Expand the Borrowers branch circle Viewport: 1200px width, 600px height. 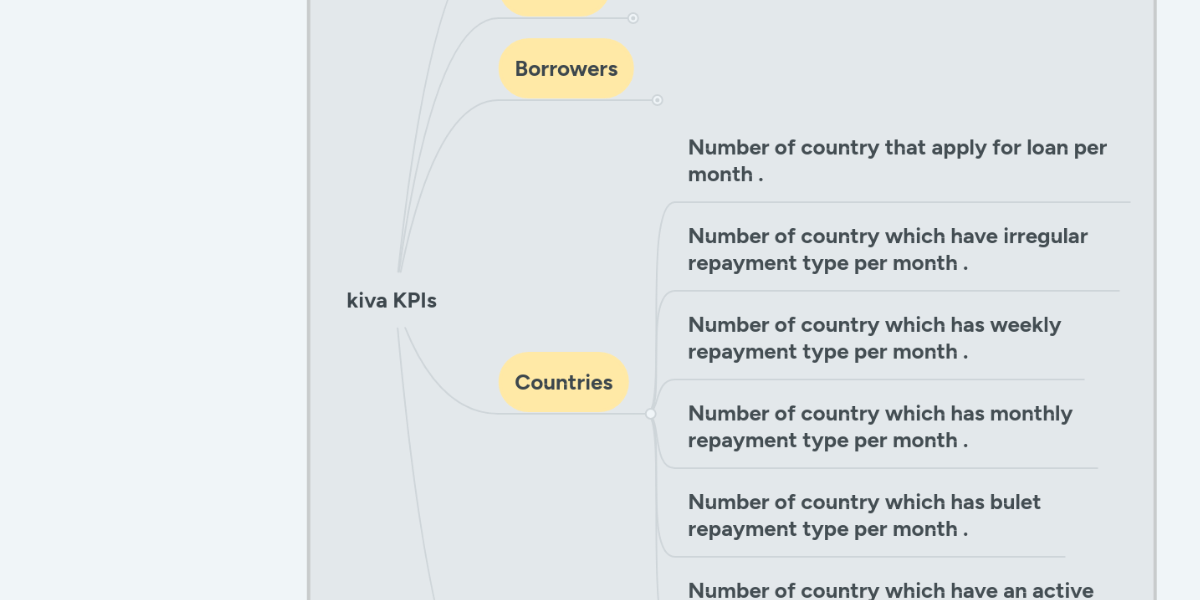click(x=657, y=100)
